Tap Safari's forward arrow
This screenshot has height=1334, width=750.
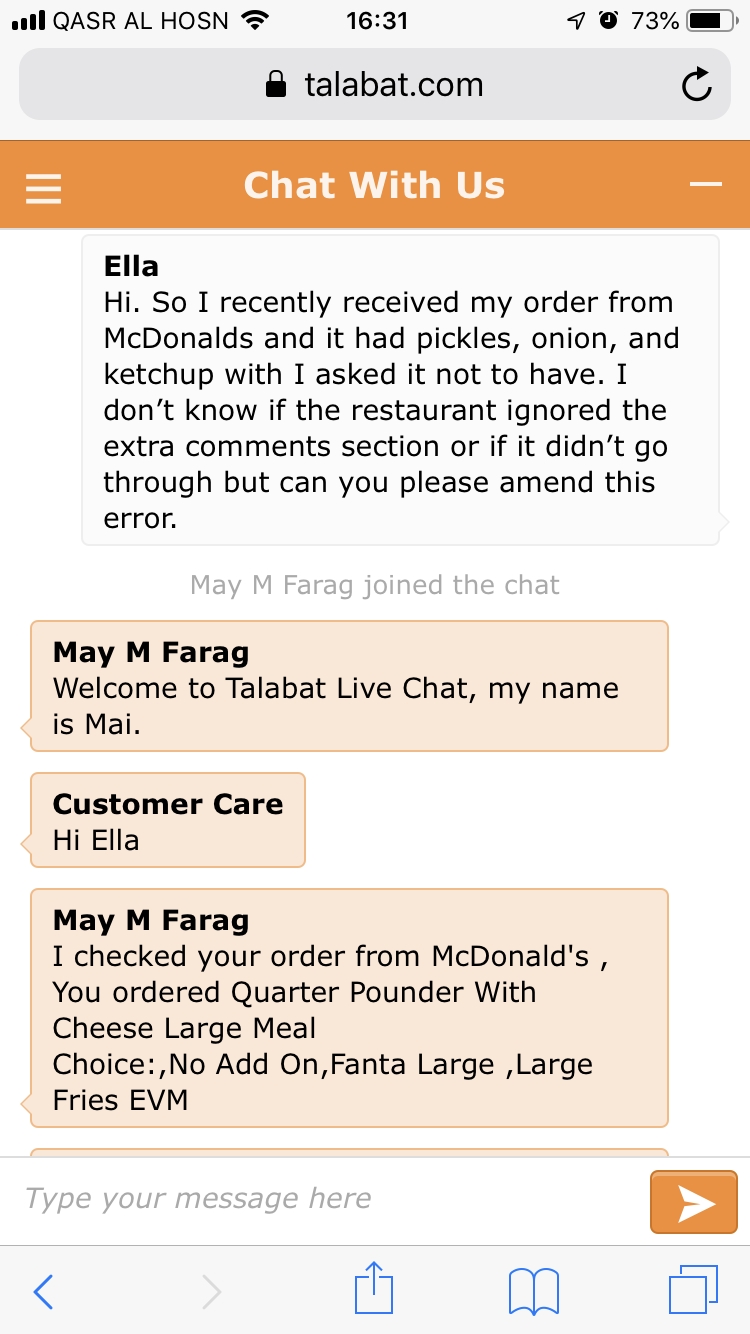211,1291
